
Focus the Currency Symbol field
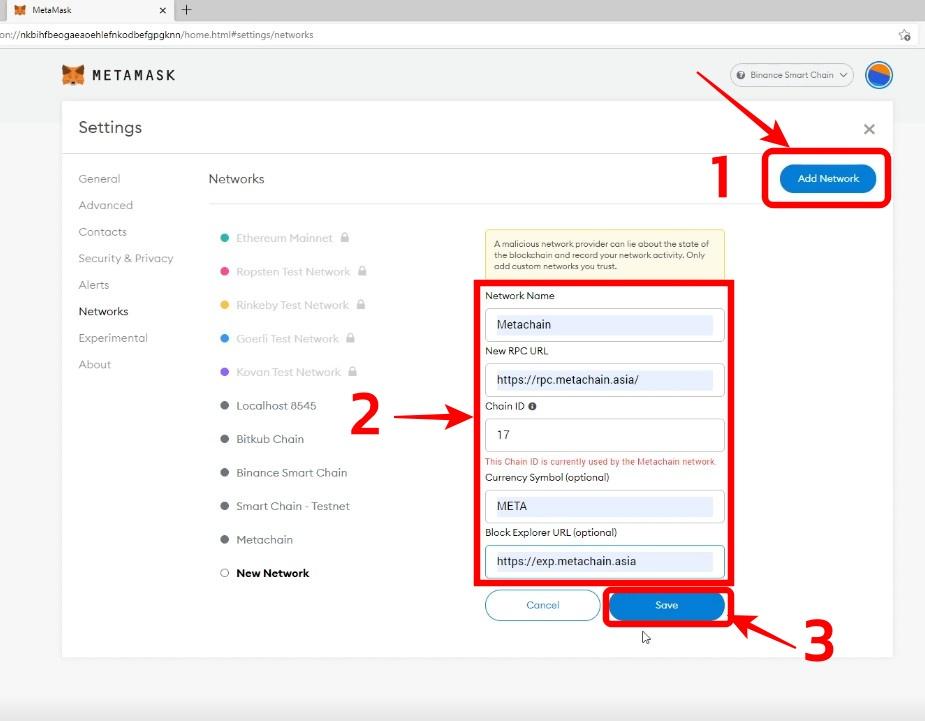[605, 506]
